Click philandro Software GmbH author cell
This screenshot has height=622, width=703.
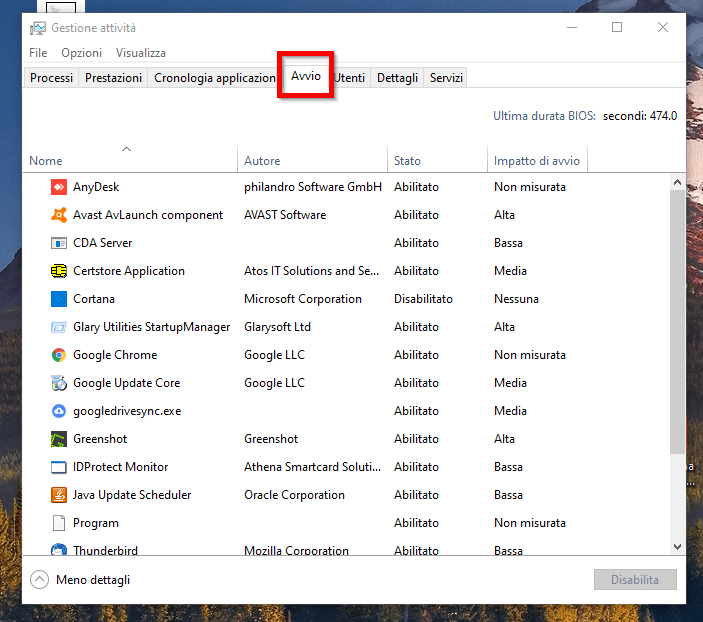tap(313, 187)
